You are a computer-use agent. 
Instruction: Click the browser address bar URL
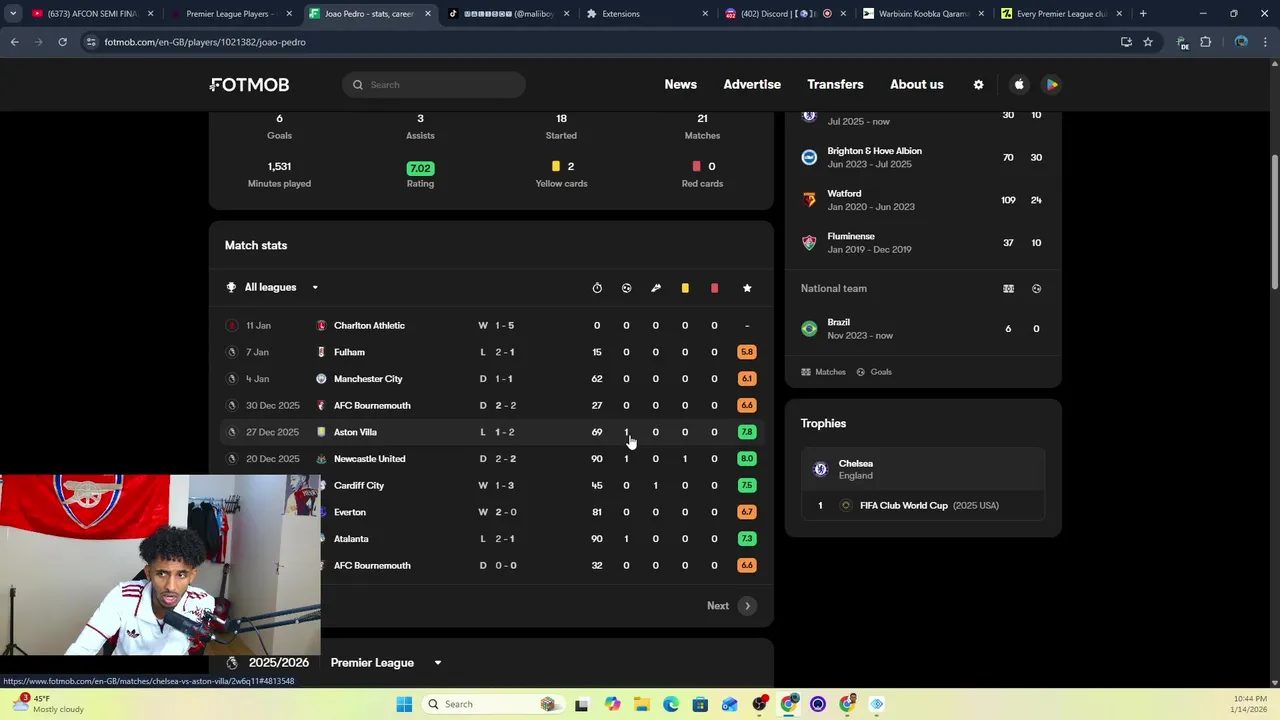[x=205, y=42]
